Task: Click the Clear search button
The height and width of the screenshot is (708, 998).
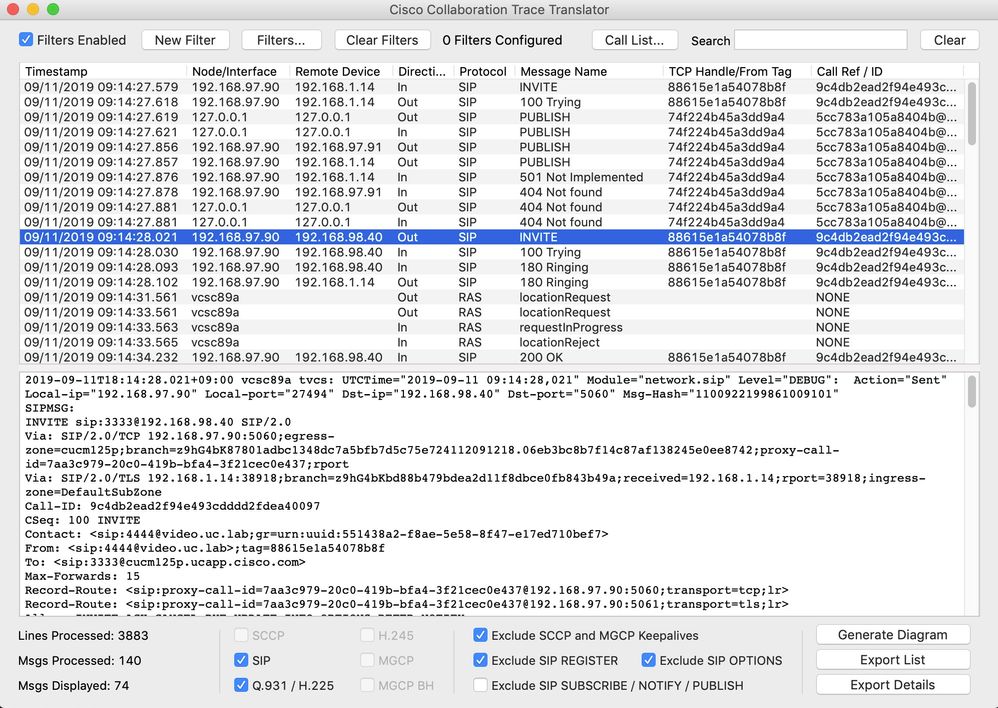Action: (949, 40)
